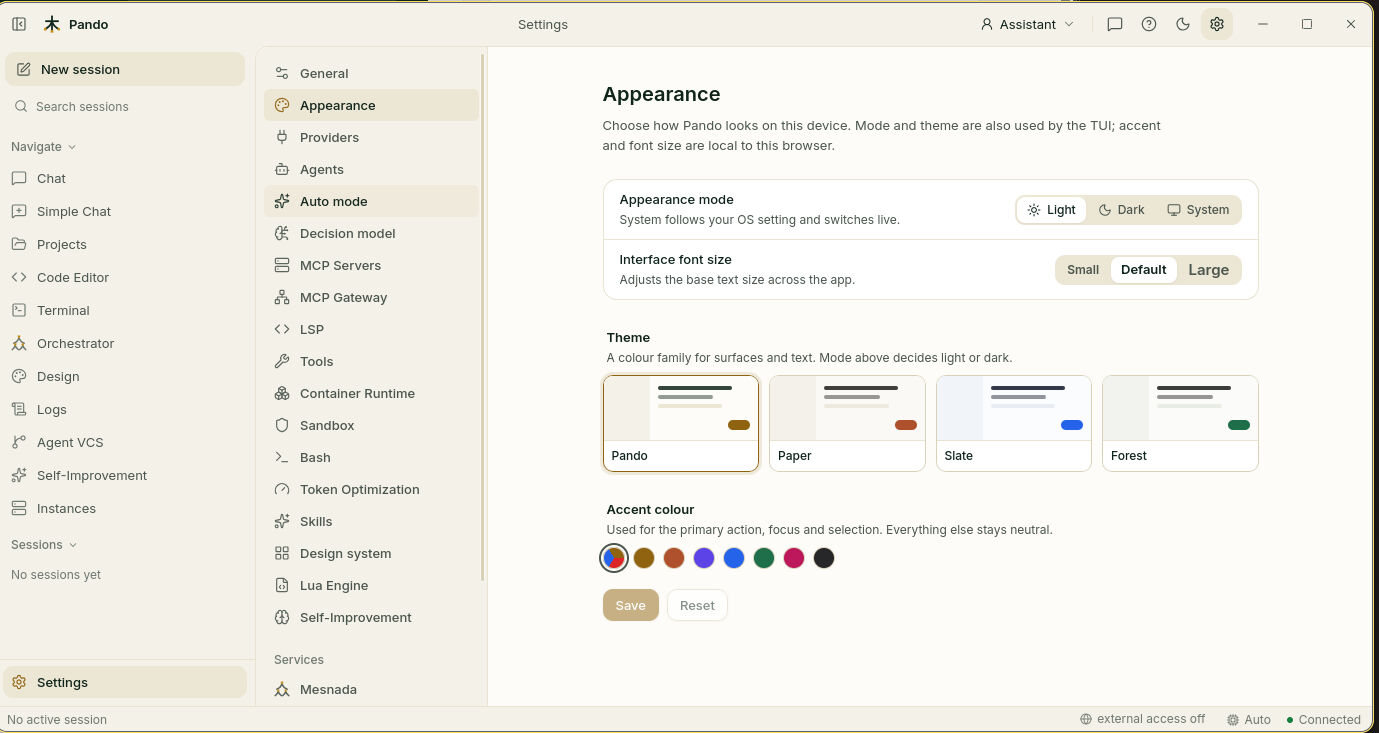This screenshot has height=733, width=1379.
Task: Open MCP Servers settings page
Action: coord(371,265)
